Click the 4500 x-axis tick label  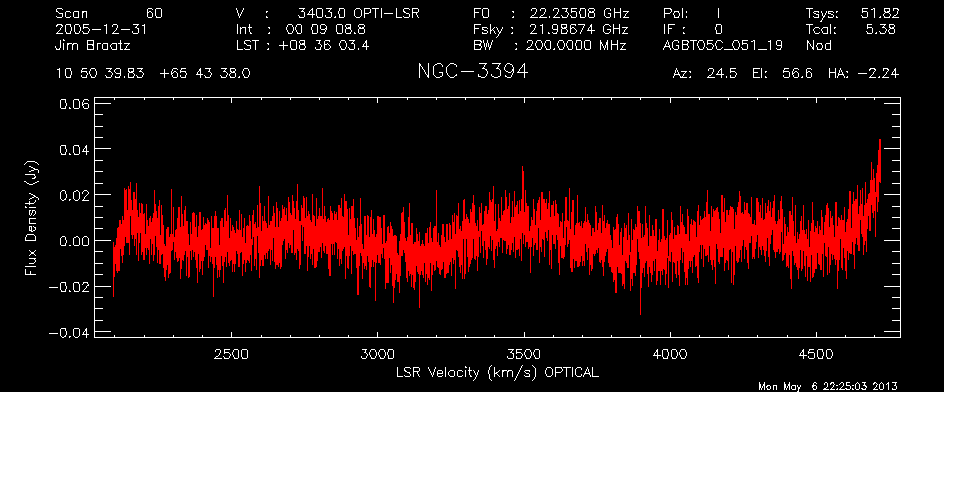tap(816, 354)
